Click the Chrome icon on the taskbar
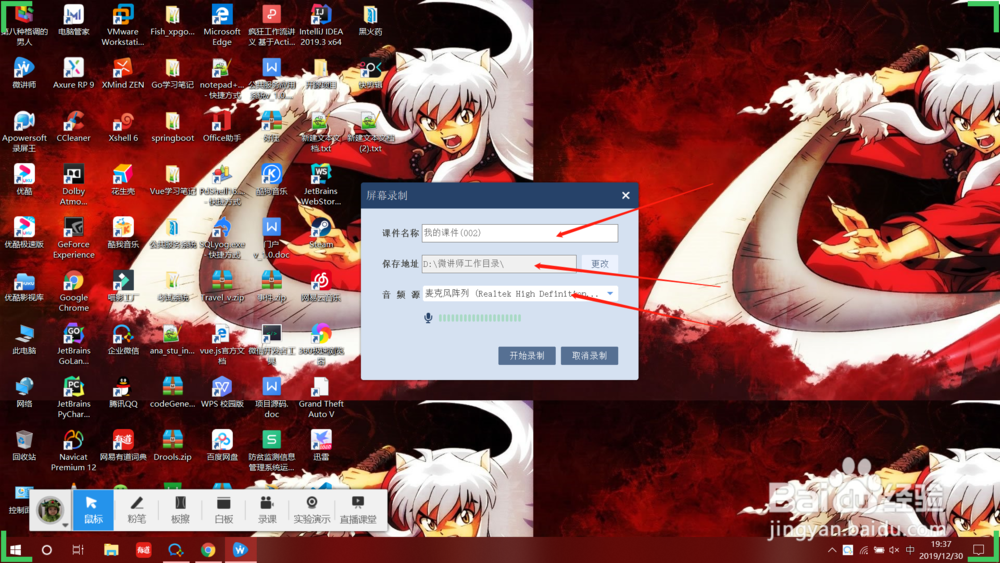Image resolution: width=1000 pixels, height=563 pixels. (208, 550)
